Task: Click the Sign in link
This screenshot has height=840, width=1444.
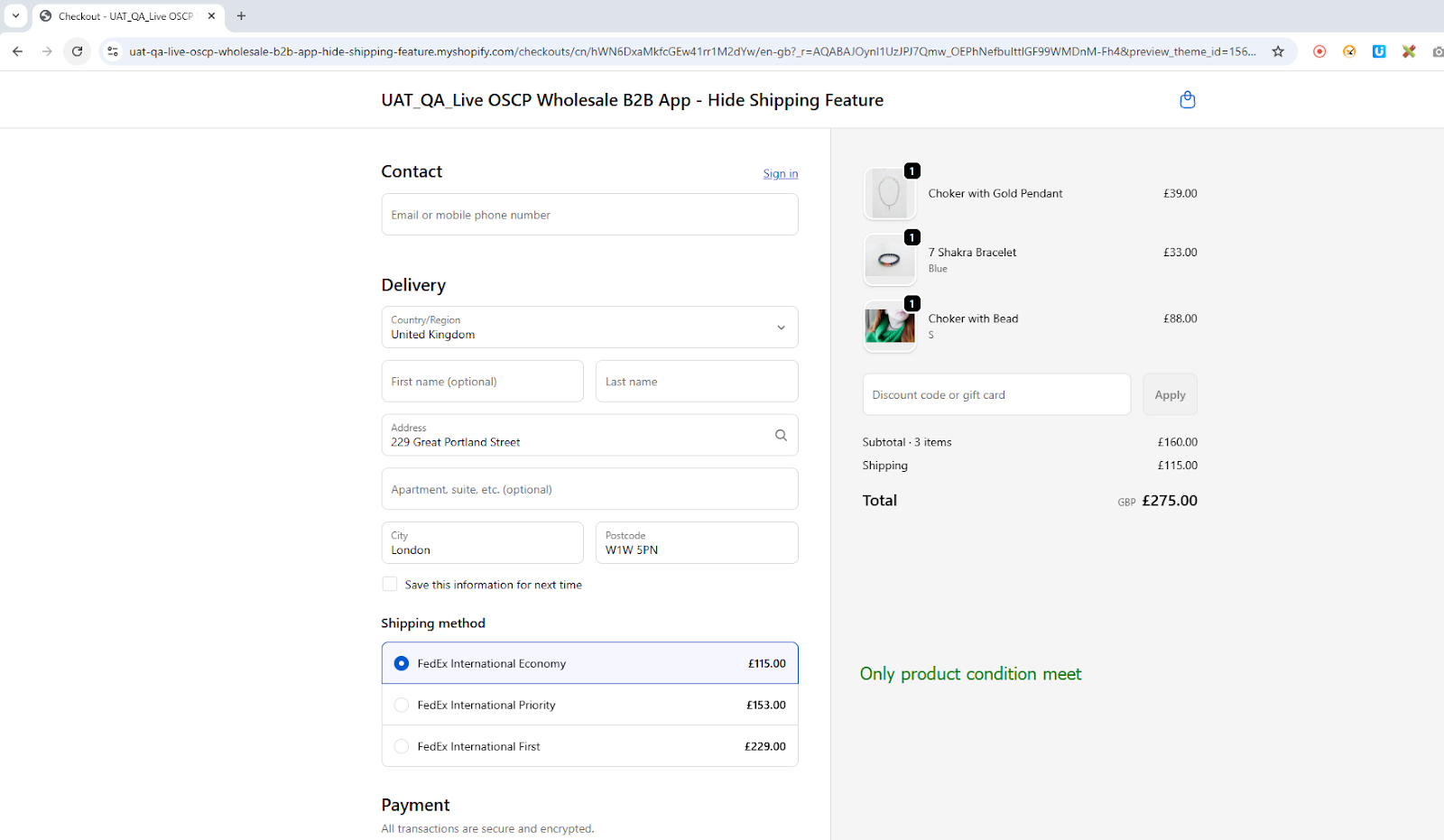Action: pos(780,174)
